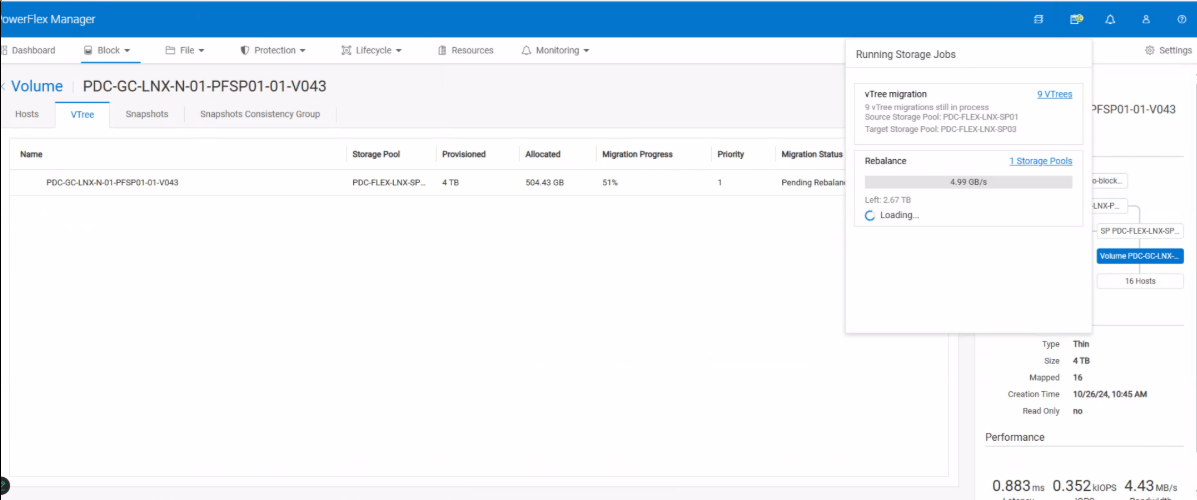Image resolution: width=1197 pixels, height=500 pixels.
Task: Click the creation time 10/26/24, 10:45 AM
Action: click(1110, 394)
